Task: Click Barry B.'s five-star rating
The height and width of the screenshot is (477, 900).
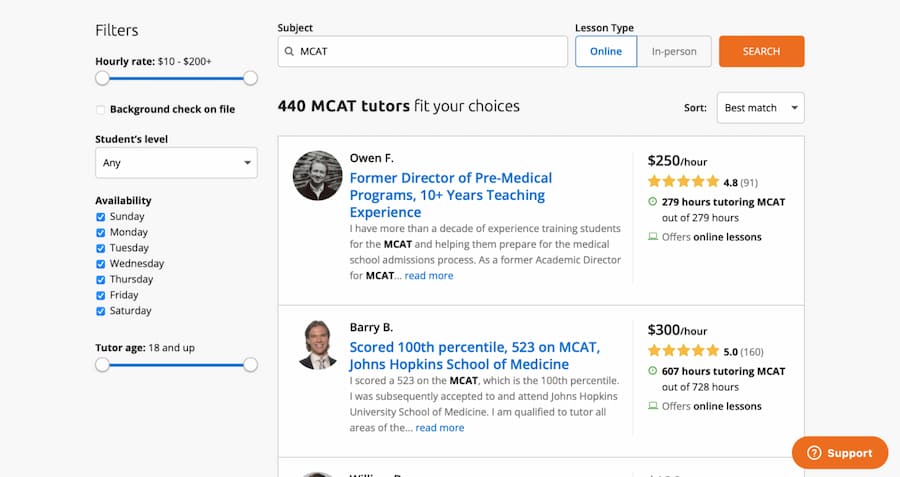Action: (x=683, y=351)
